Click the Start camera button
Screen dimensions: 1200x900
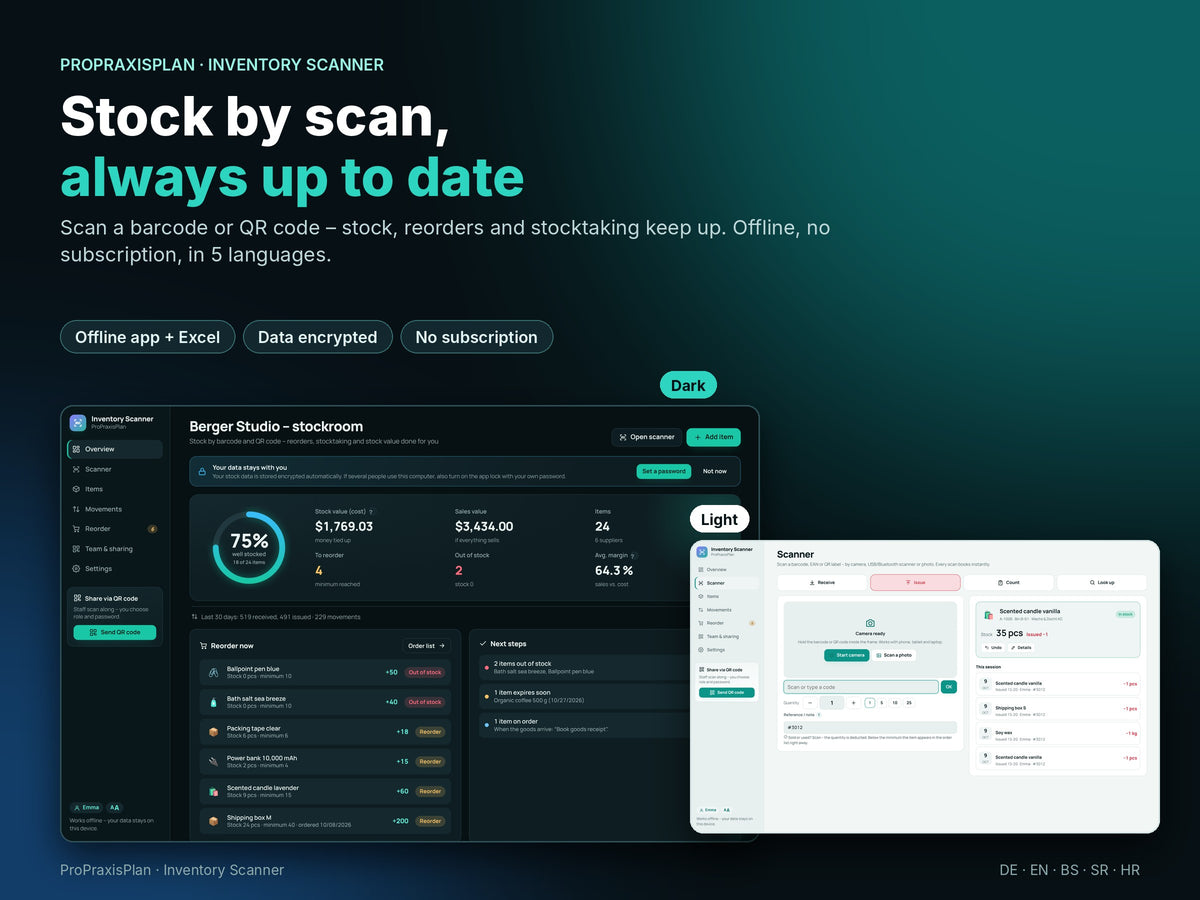pos(847,655)
